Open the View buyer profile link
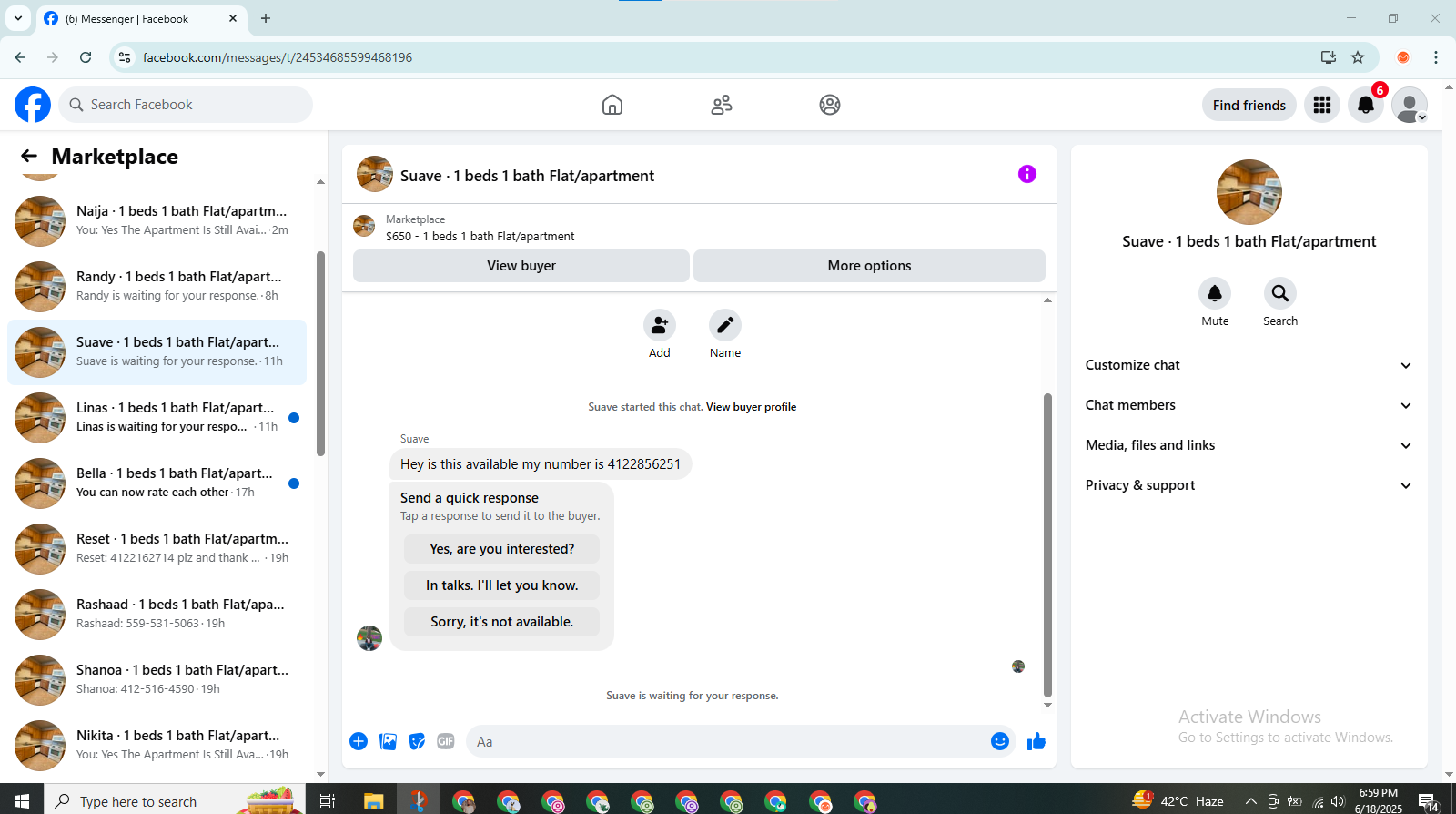The height and width of the screenshot is (814, 1456). tap(751, 407)
